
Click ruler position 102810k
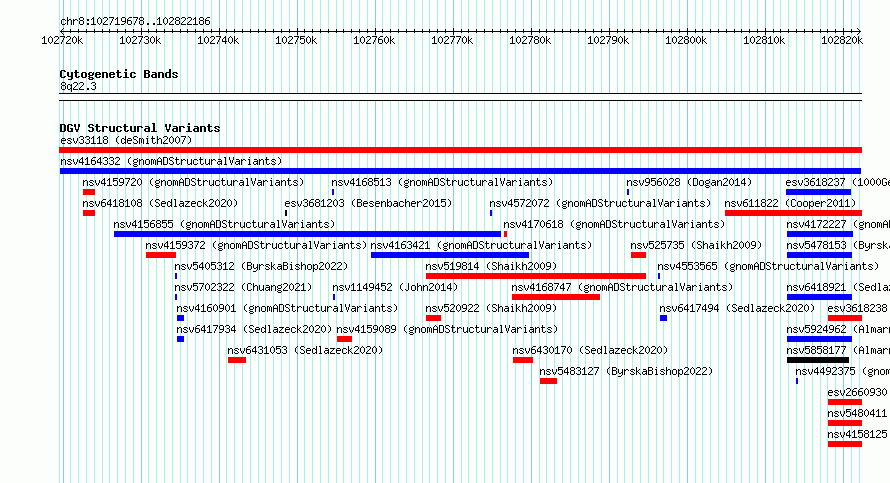(x=764, y=40)
